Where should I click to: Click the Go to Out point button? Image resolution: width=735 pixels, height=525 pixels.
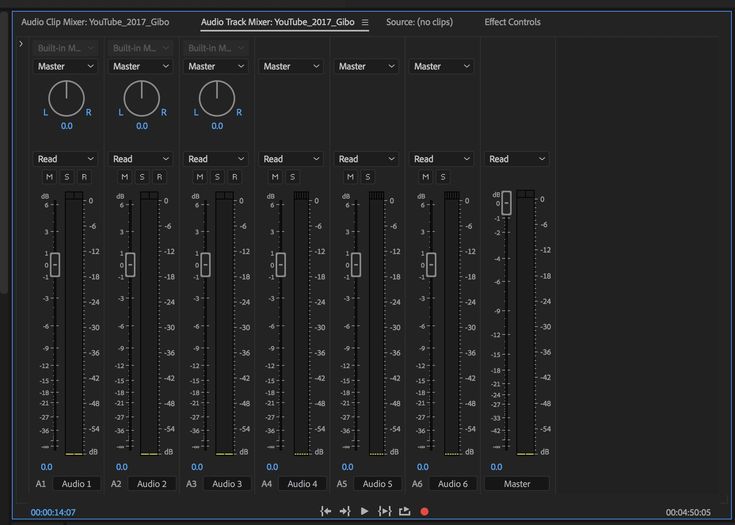pyautogui.click(x=345, y=511)
